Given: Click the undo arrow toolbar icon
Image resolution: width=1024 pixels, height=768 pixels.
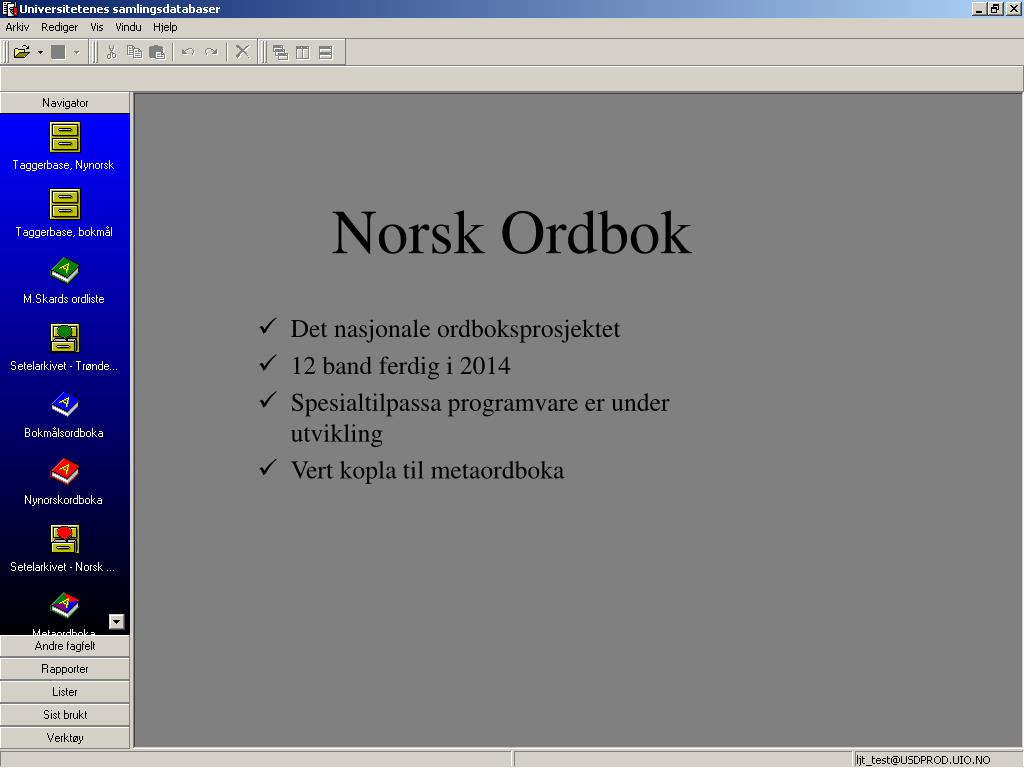Looking at the screenshot, I should 188,52.
